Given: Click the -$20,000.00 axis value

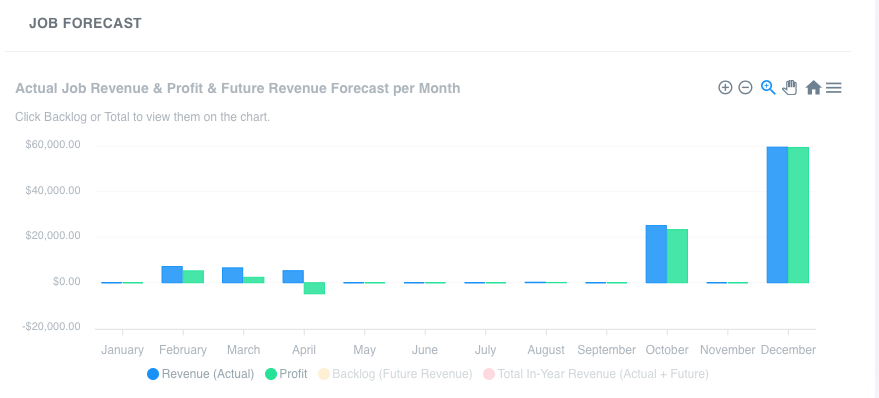Looking at the screenshot, I should pyautogui.click(x=51, y=327).
